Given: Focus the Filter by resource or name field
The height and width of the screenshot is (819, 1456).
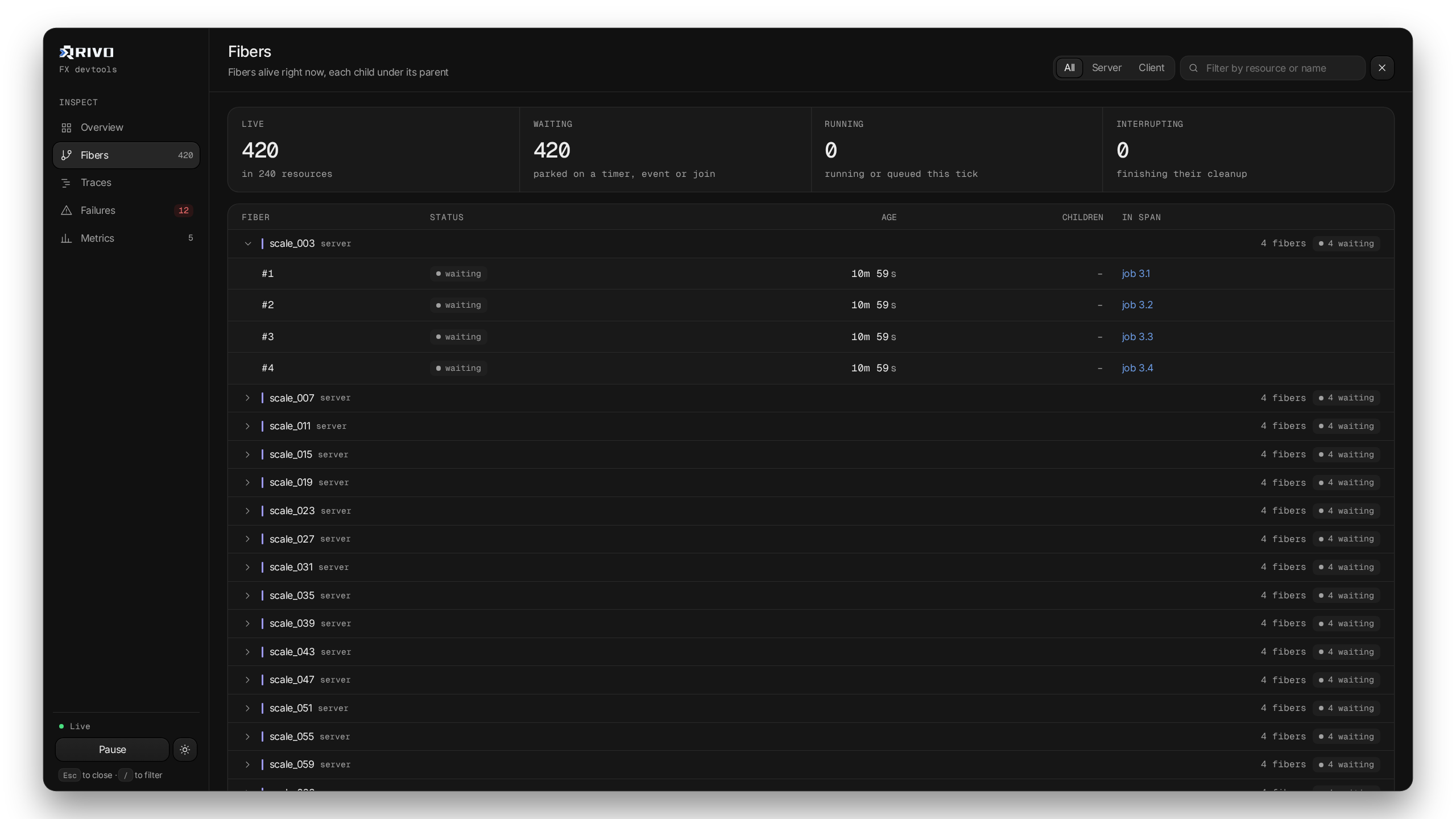Looking at the screenshot, I should (x=1273, y=68).
